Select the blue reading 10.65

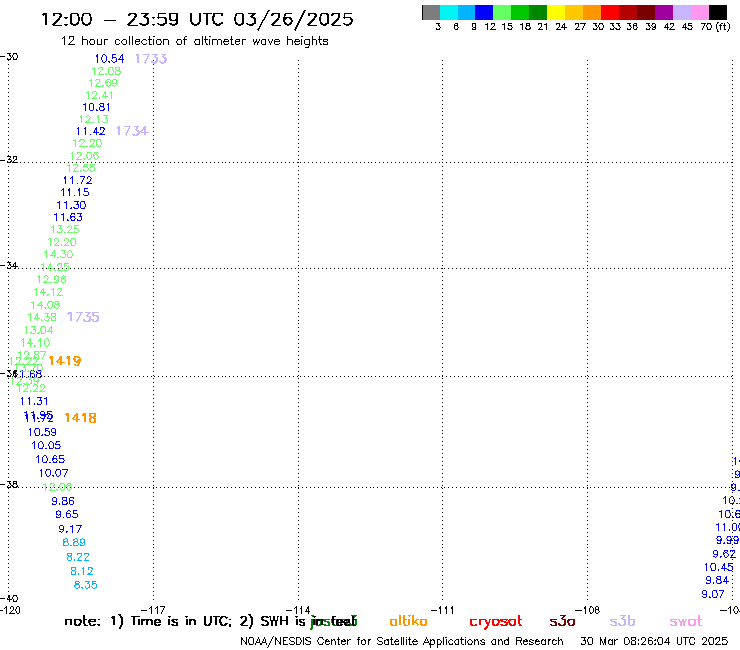coord(50,459)
